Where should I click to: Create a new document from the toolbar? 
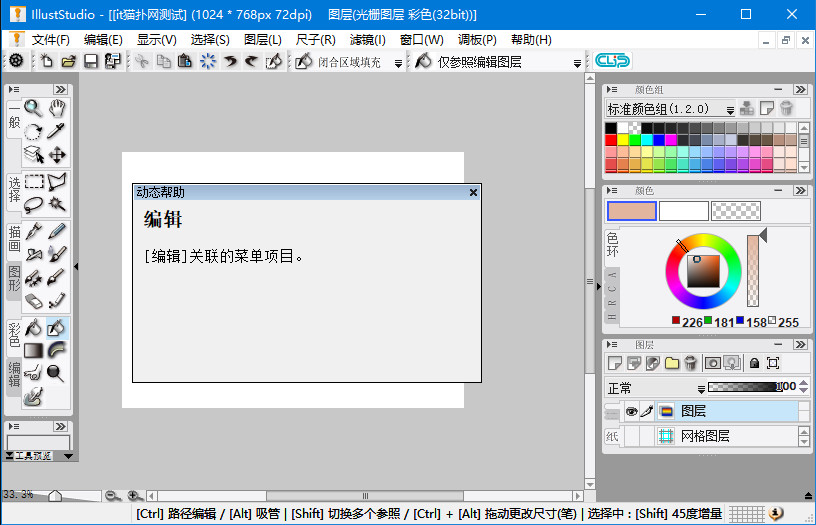pyautogui.click(x=47, y=61)
